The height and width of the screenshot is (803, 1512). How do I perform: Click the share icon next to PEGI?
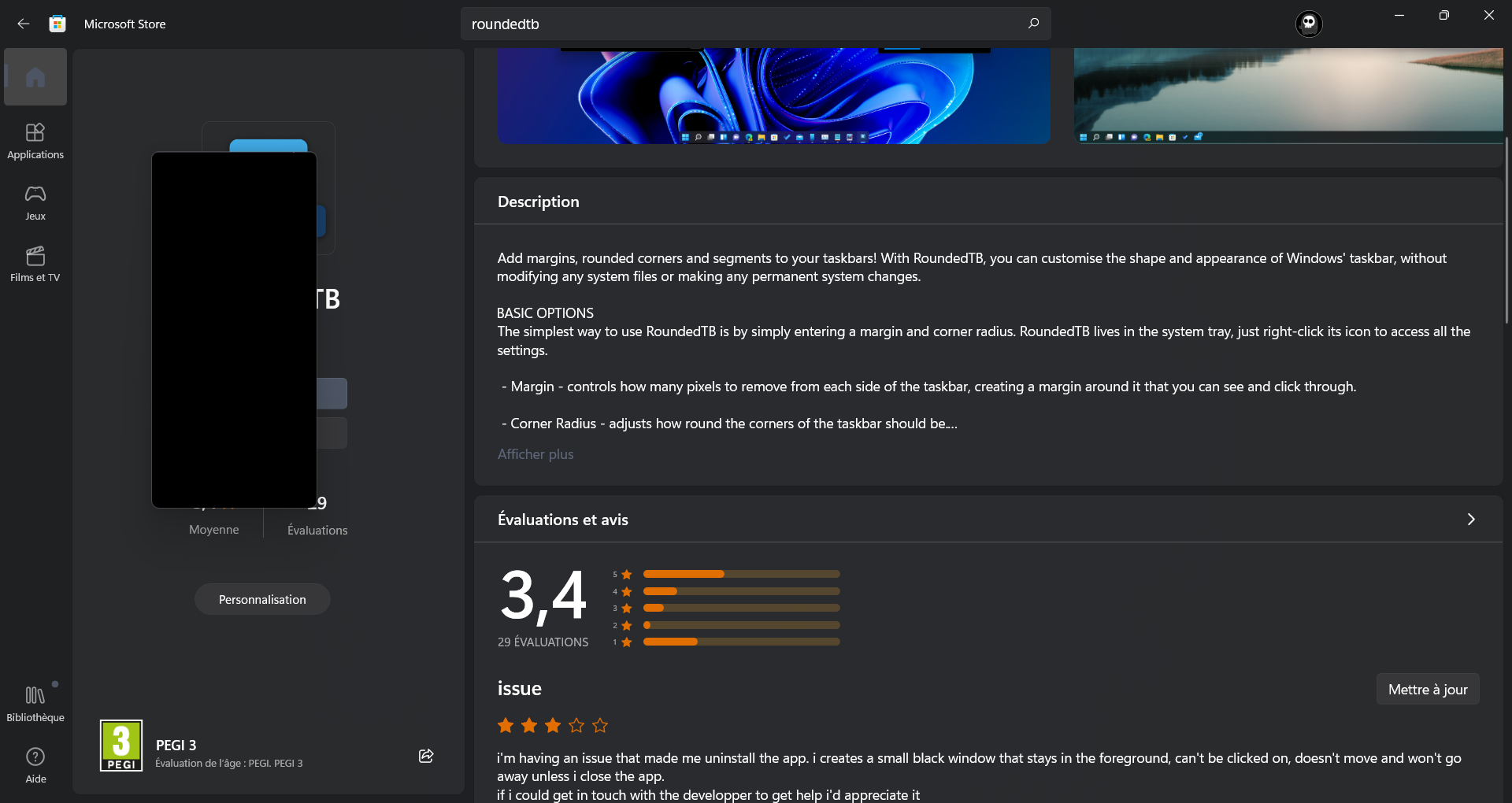point(426,756)
